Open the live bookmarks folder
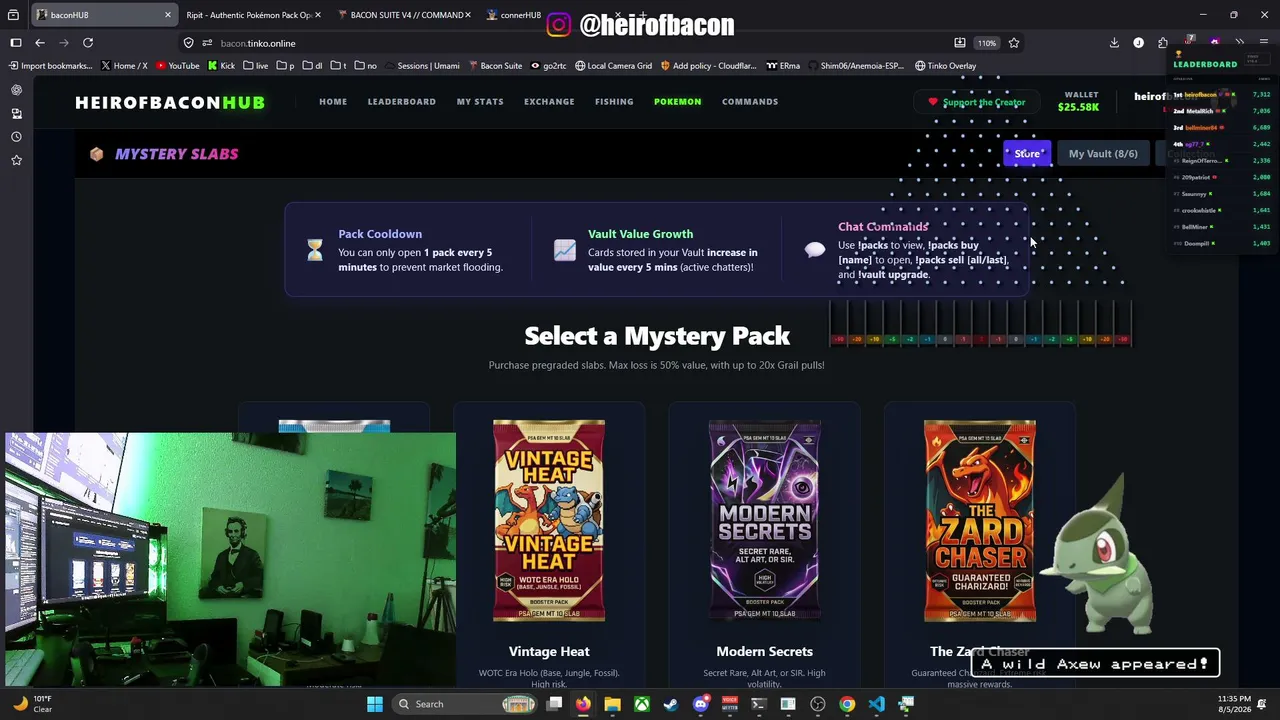 255,66
